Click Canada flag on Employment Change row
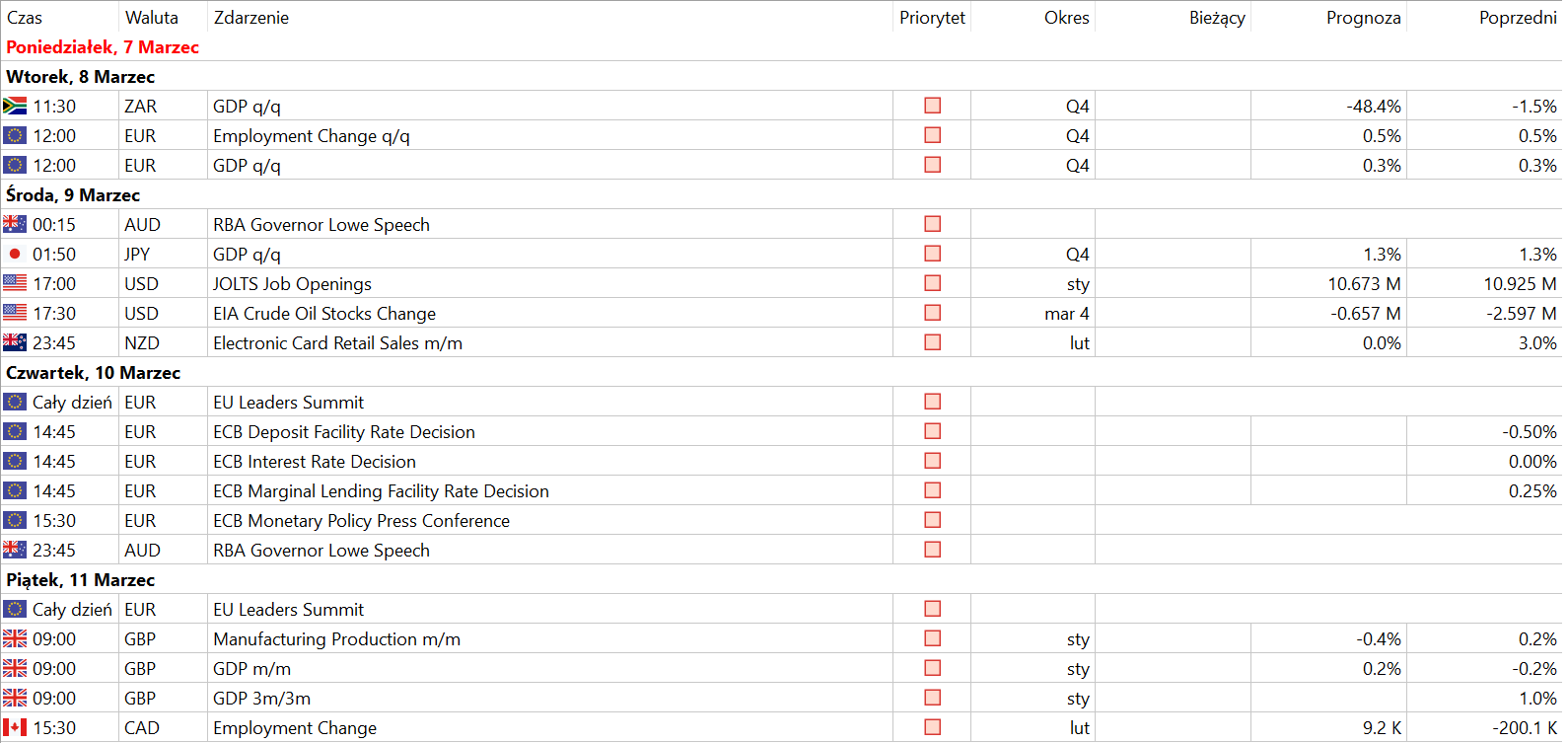The image size is (1568, 743). 15,727
